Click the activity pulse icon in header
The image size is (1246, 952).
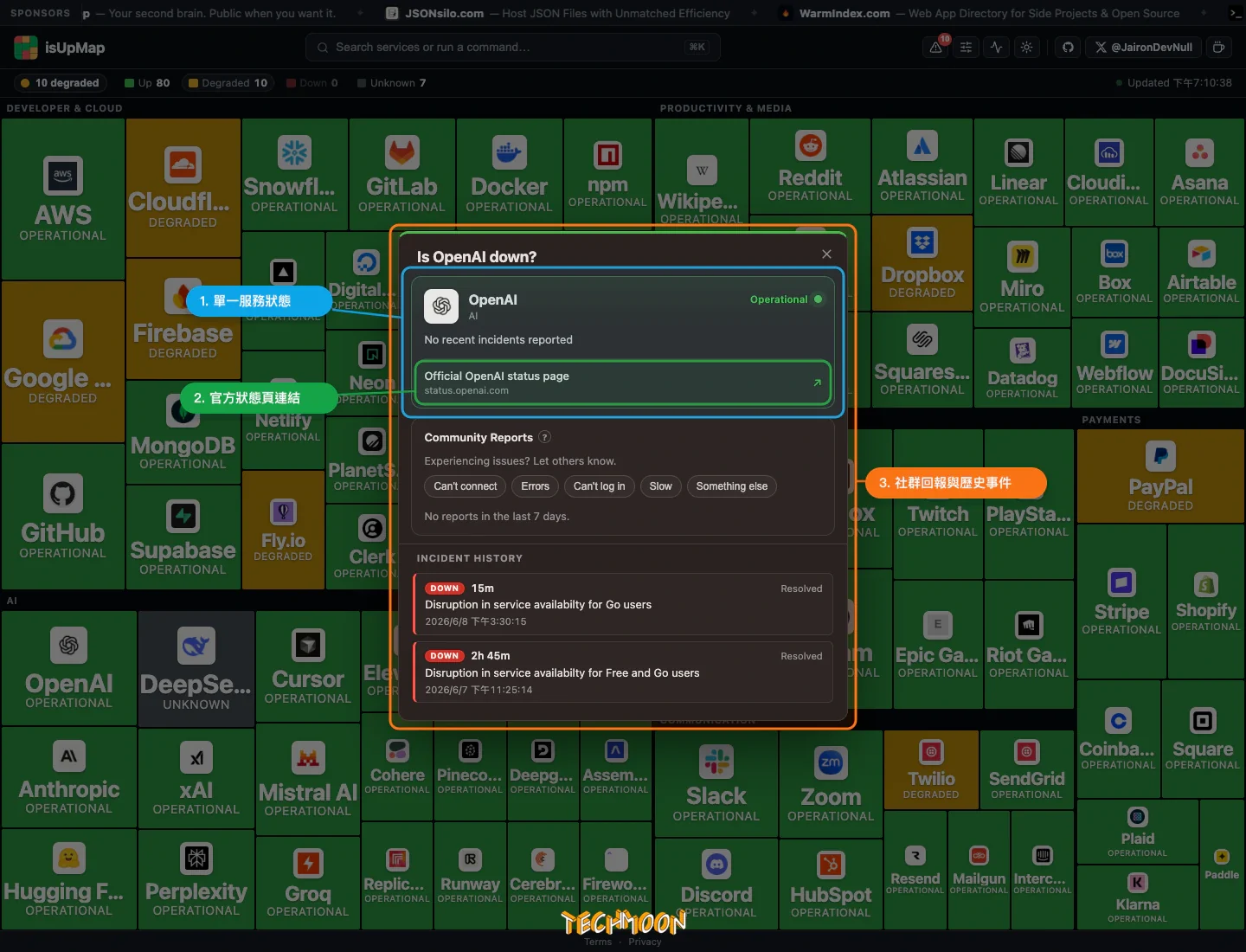(x=997, y=47)
